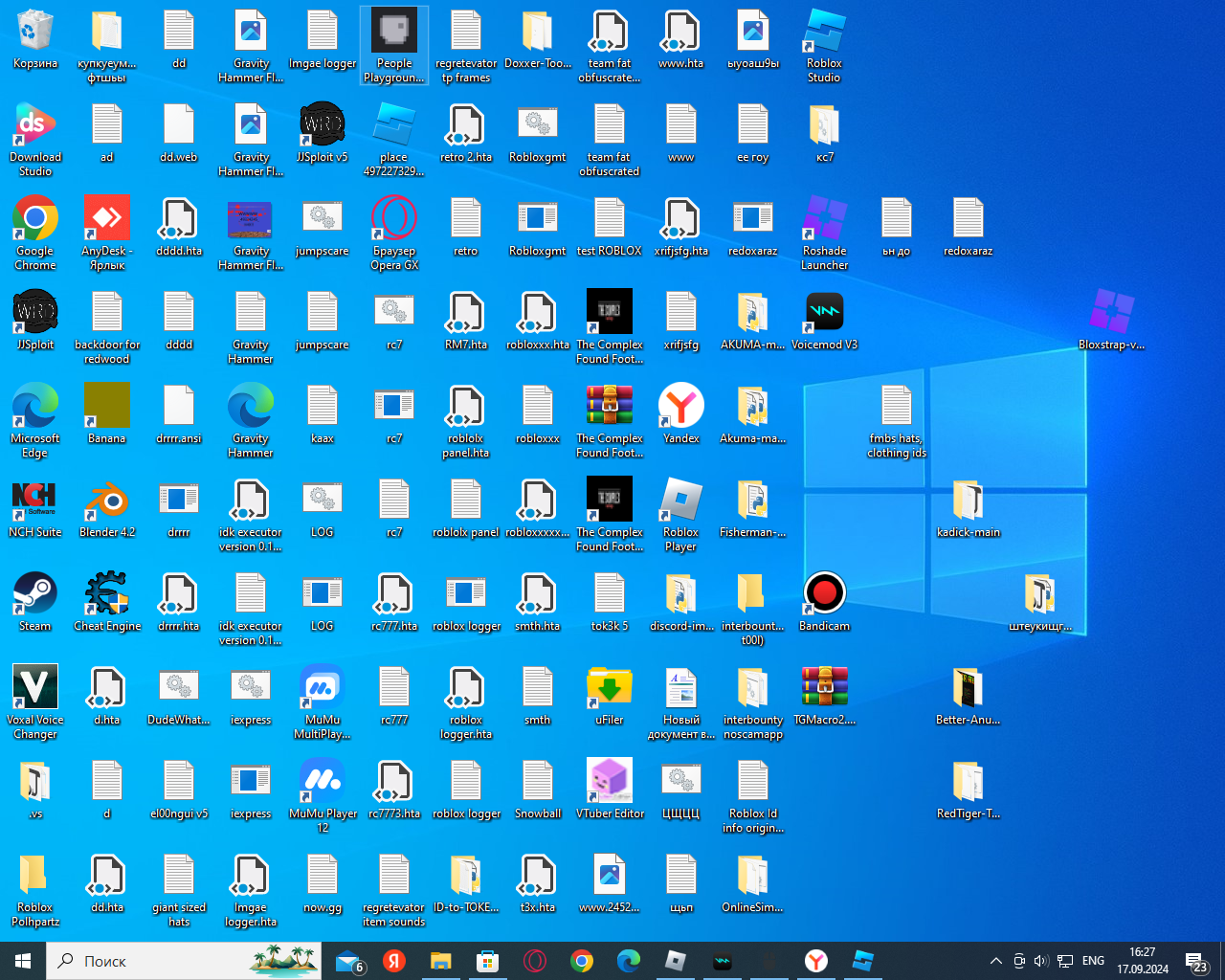Open the notification center with 23 alerts
The width and height of the screenshot is (1225, 980).
[x=1196, y=961]
